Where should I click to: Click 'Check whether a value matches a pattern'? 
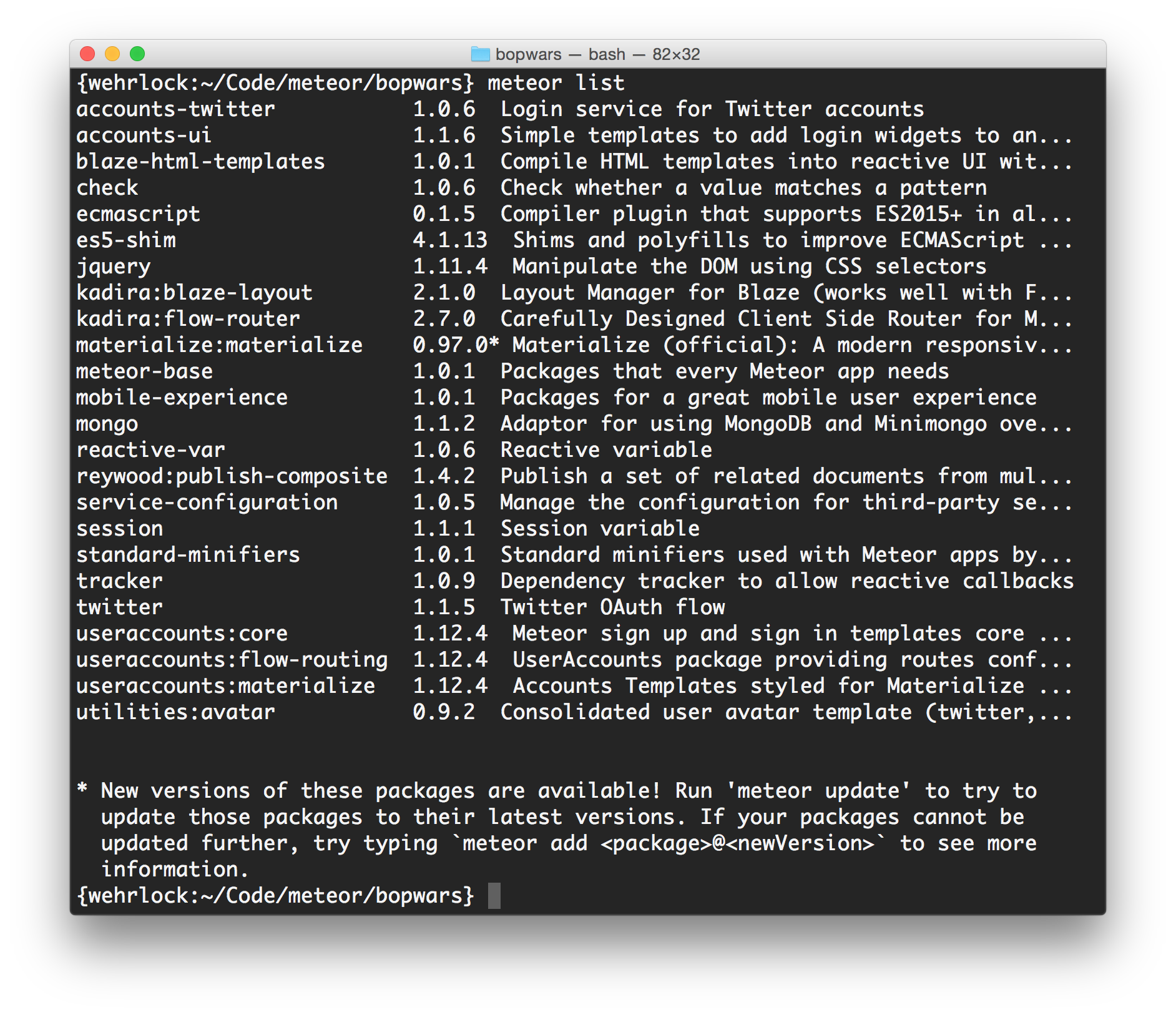point(743,188)
